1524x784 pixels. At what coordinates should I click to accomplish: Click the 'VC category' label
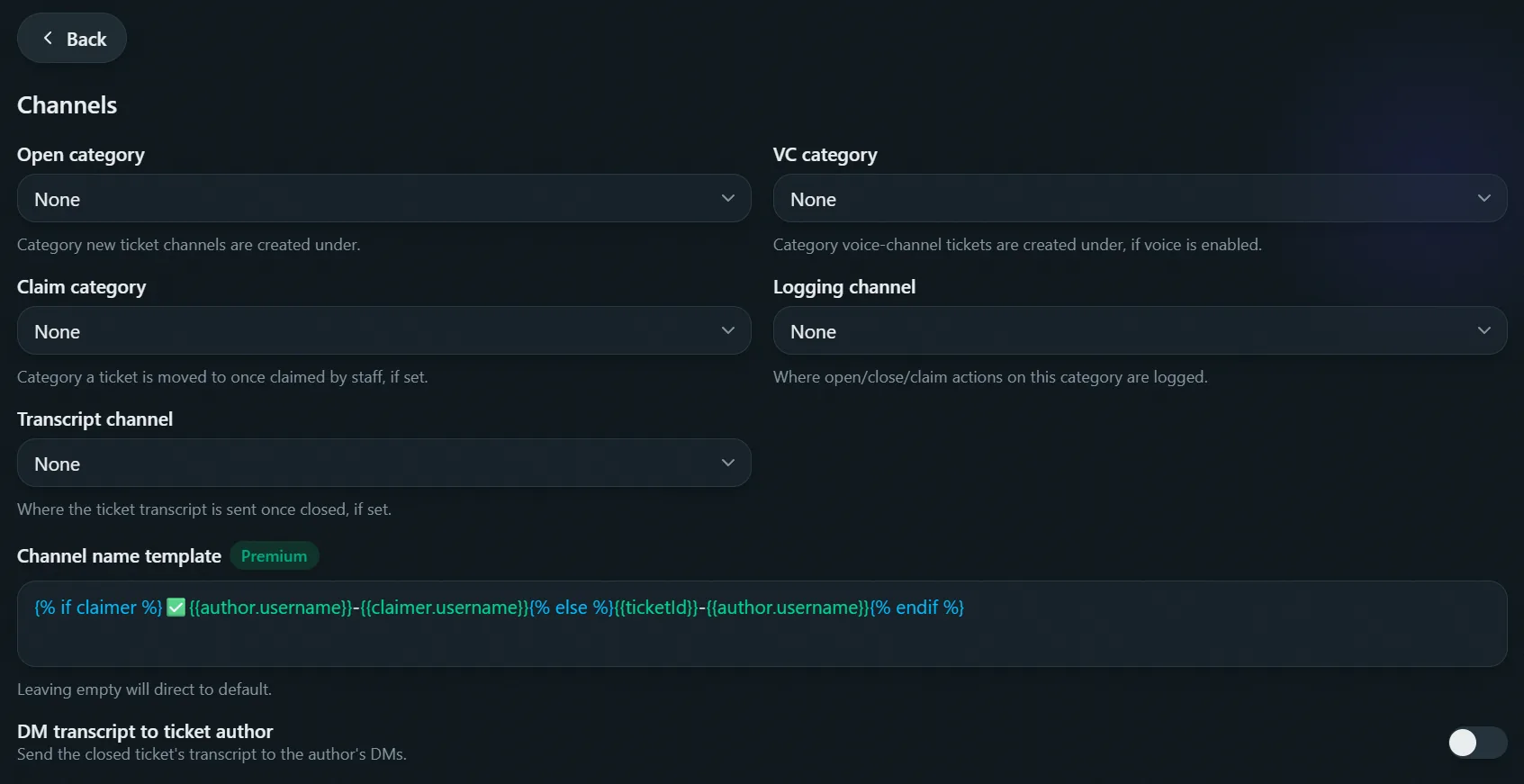pyautogui.click(x=825, y=155)
